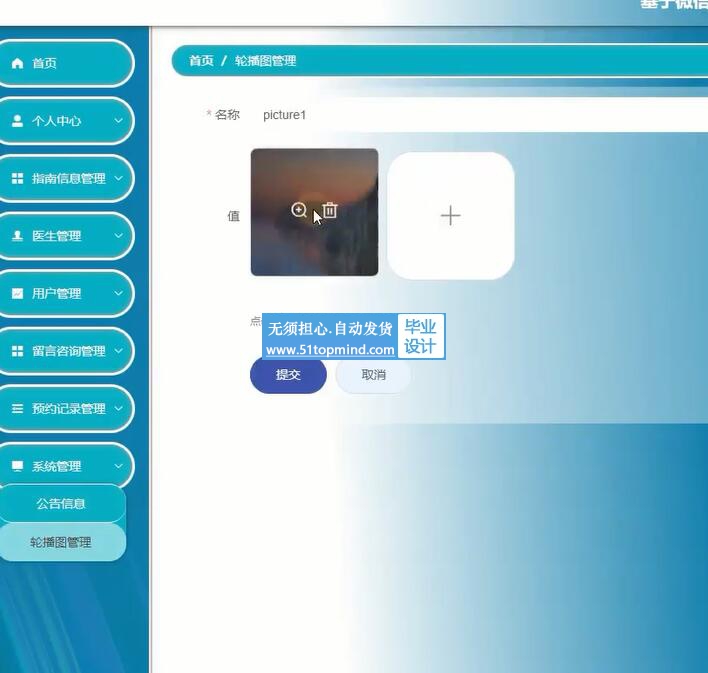The height and width of the screenshot is (673, 708).
Task: Click the home icon in sidebar
Action: [17, 63]
